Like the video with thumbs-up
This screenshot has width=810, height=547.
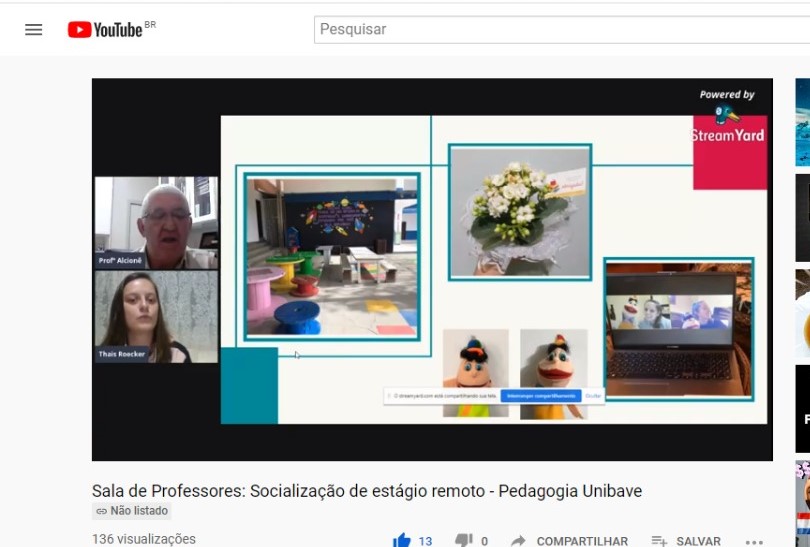pos(402,540)
